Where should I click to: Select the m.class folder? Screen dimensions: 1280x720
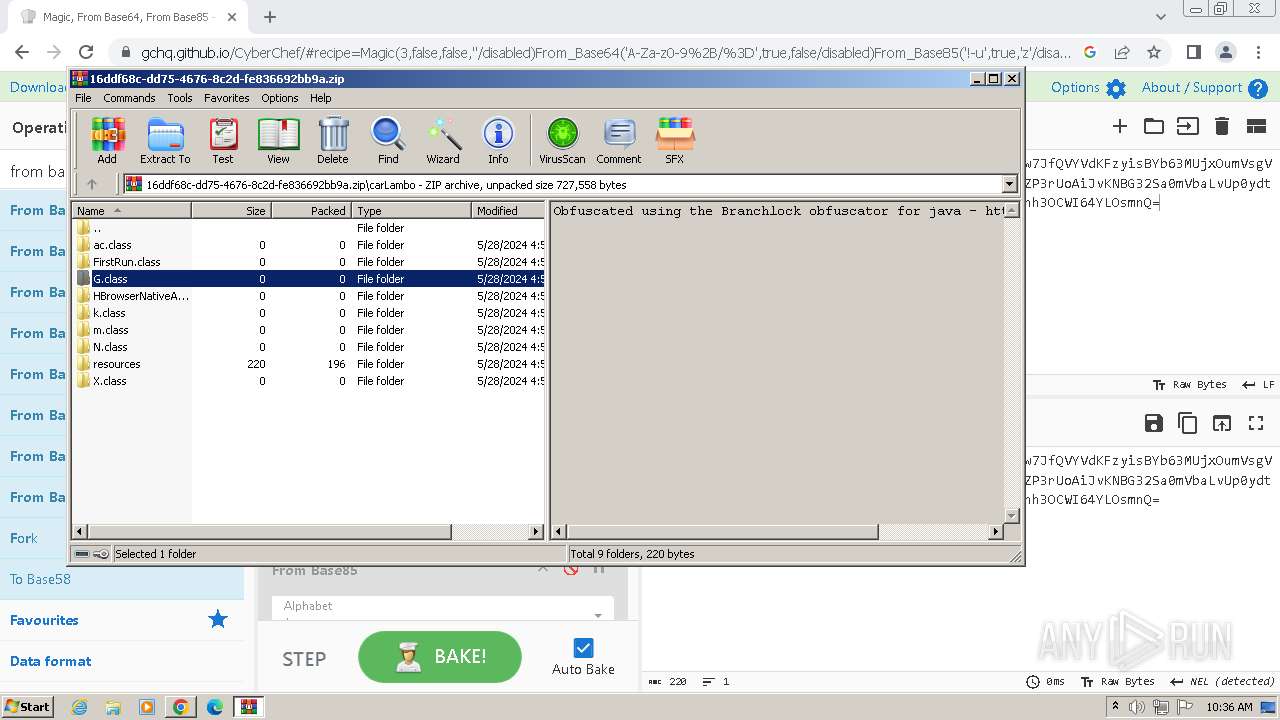click(x=308, y=330)
